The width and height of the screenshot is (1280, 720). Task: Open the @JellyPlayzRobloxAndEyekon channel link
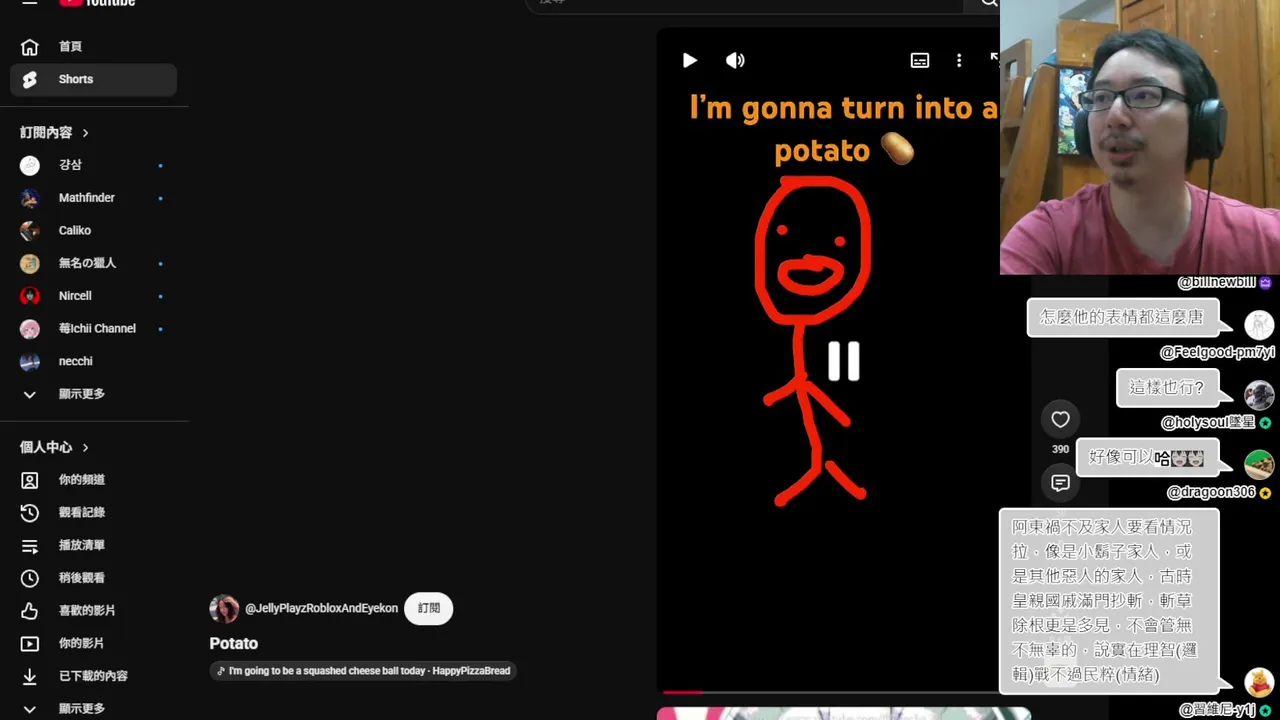[x=321, y=608]
